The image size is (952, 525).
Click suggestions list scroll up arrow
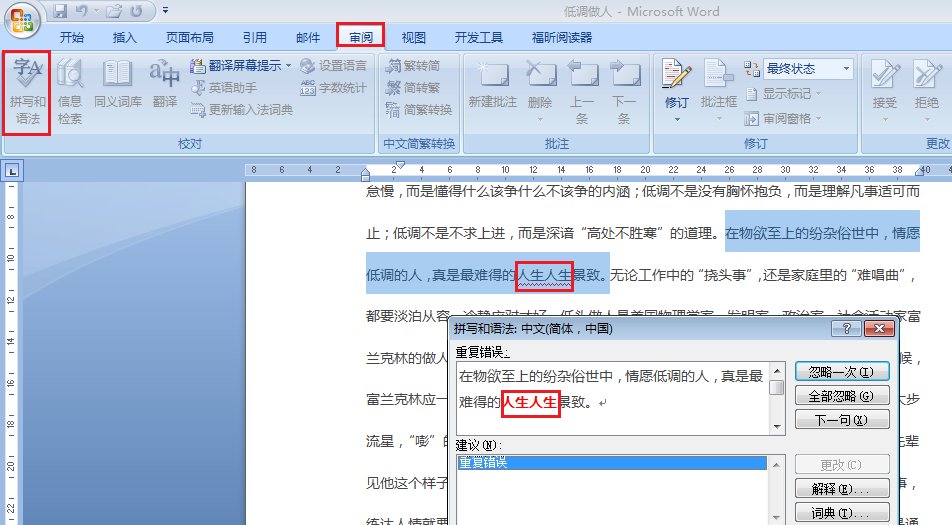(x=777, y=464)
